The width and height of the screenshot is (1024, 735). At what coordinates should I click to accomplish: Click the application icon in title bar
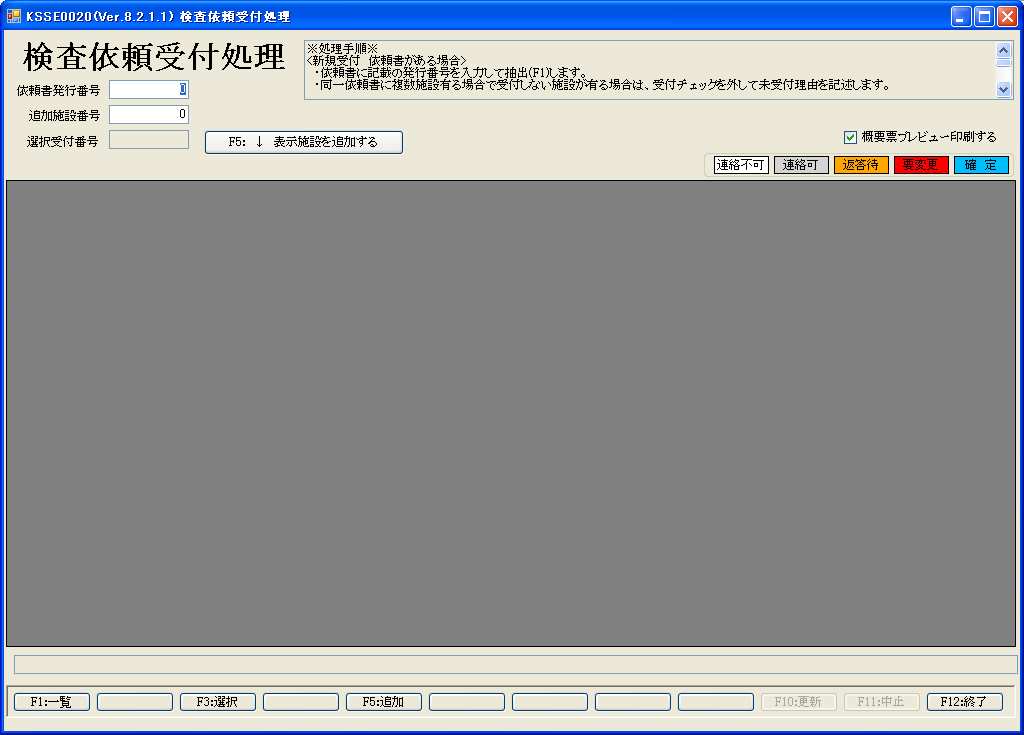(14, 16)
